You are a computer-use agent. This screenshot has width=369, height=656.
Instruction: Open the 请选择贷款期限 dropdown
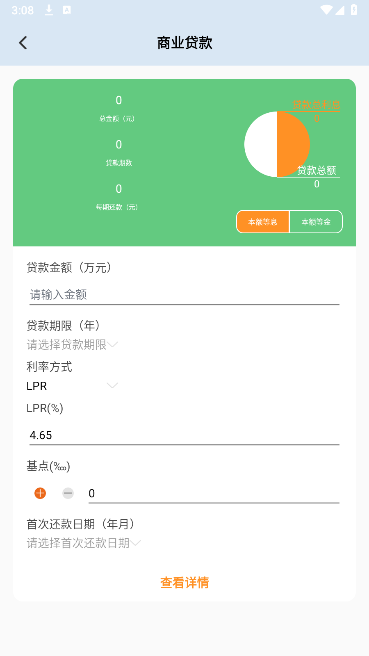(72, 345)
